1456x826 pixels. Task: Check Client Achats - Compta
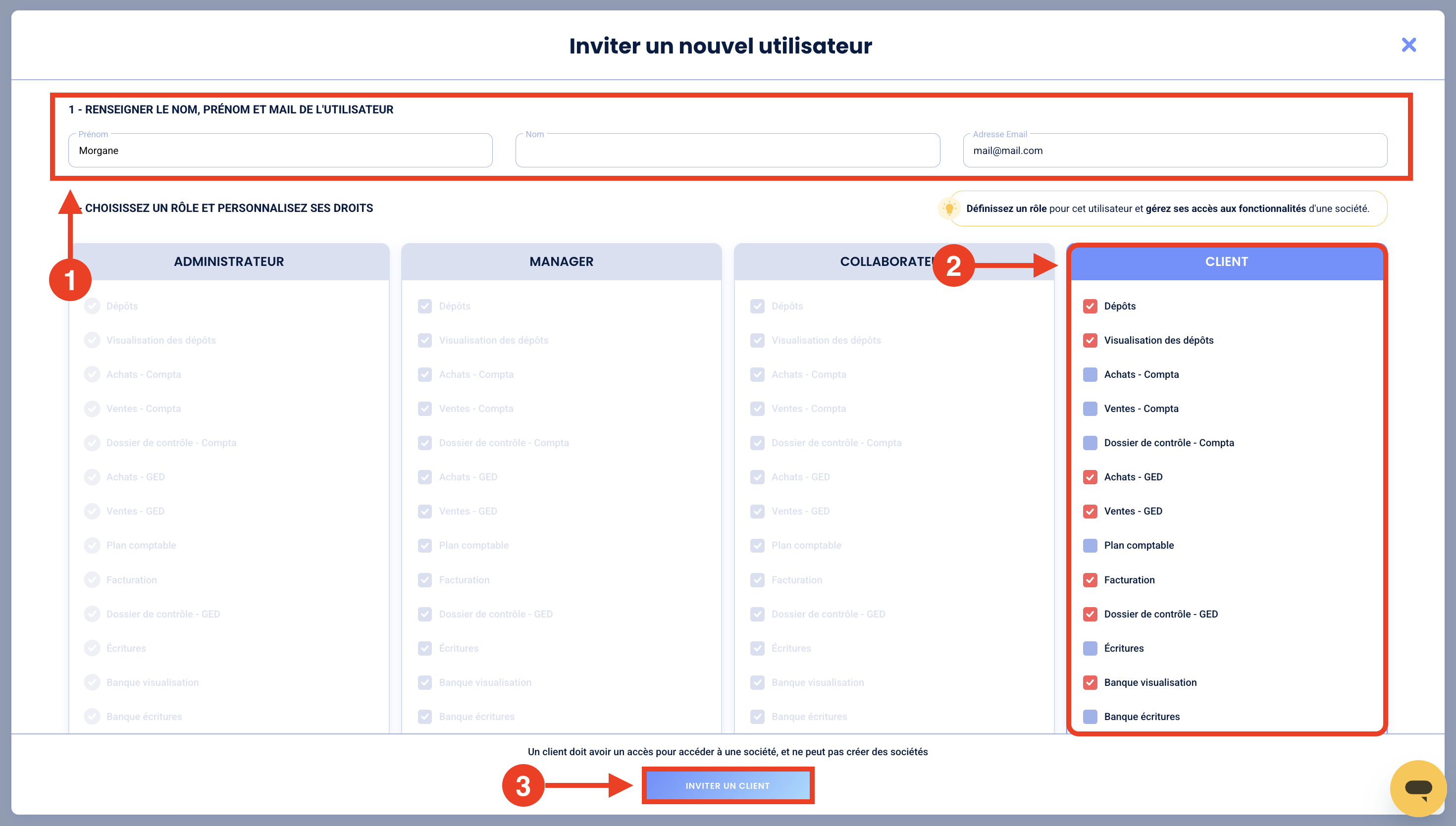pos(1090,374)
